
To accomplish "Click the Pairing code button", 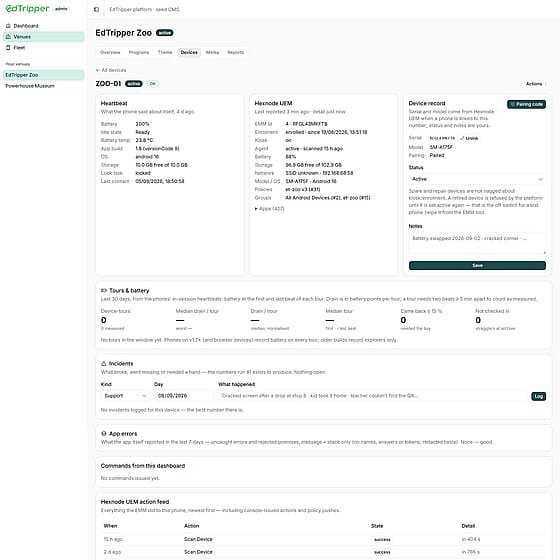I will point(526,104).
